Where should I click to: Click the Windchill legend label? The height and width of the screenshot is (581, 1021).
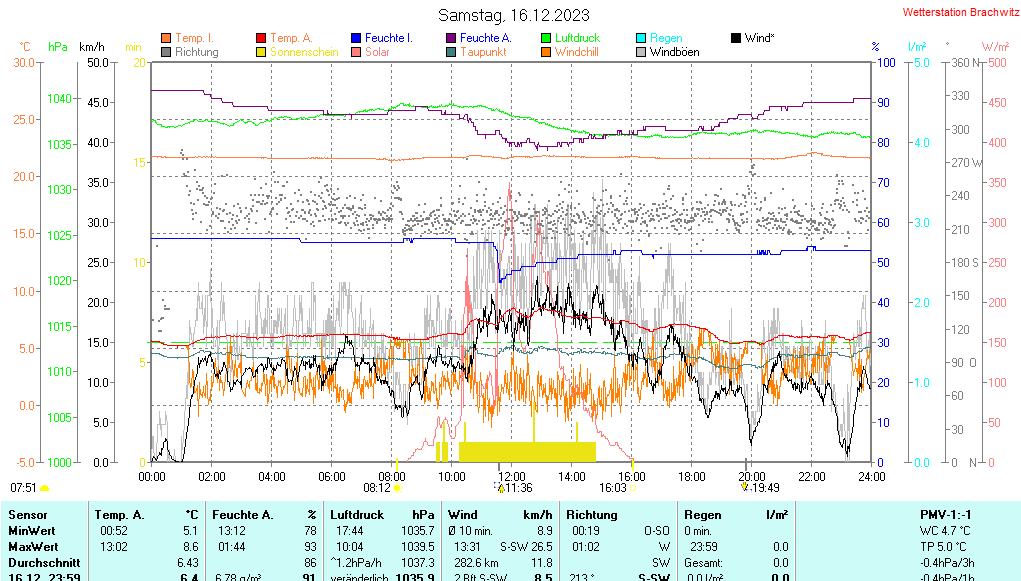point(576,52)
